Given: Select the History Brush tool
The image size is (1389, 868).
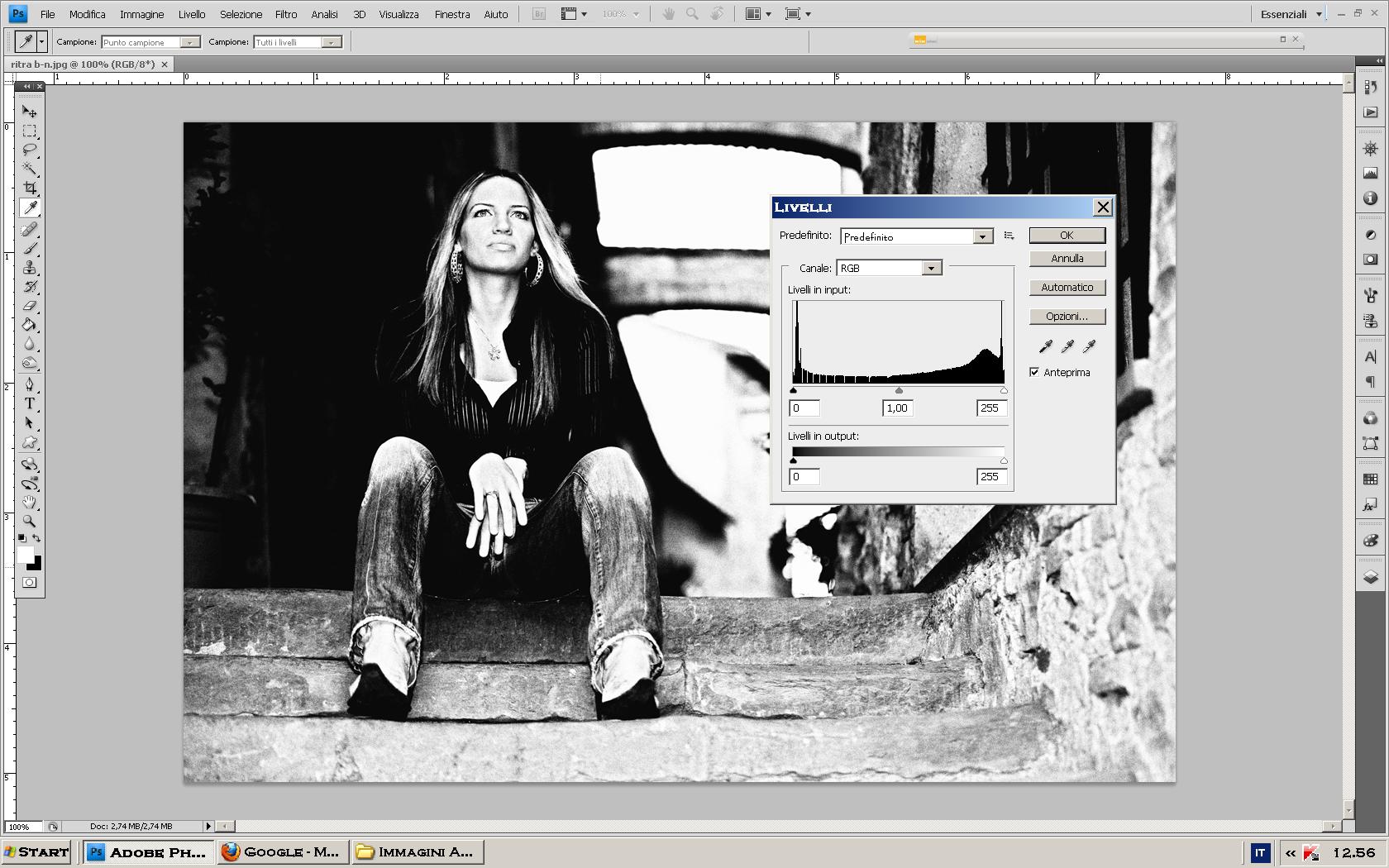Looking at the screenshot, I should (30, 286).
